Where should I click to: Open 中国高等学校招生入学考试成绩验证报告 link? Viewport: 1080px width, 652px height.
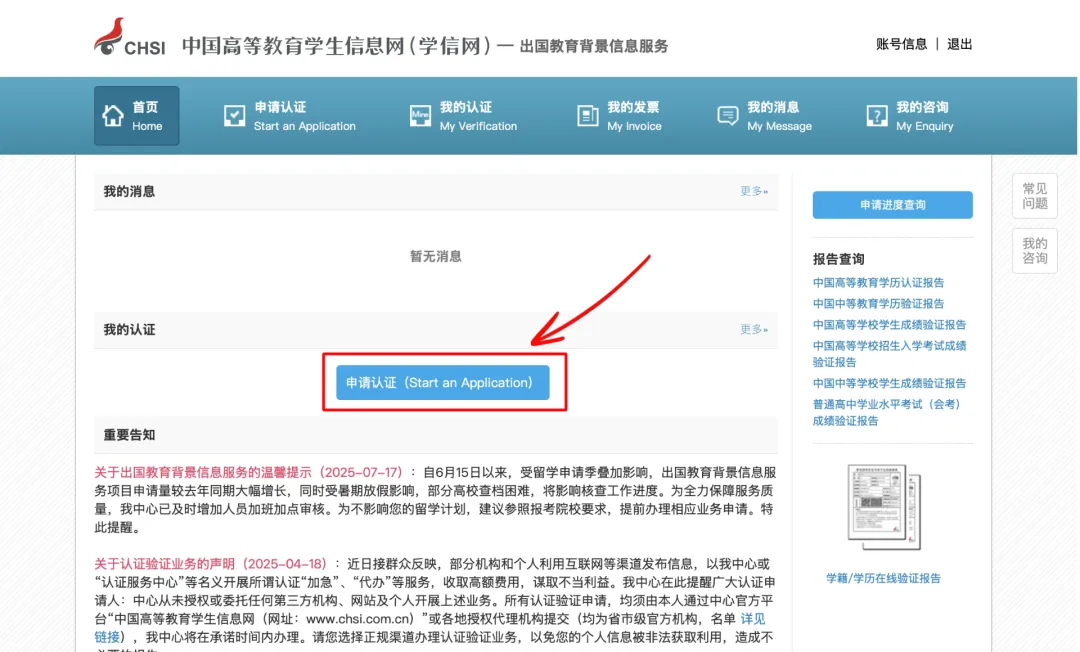[x=889, y=354]
